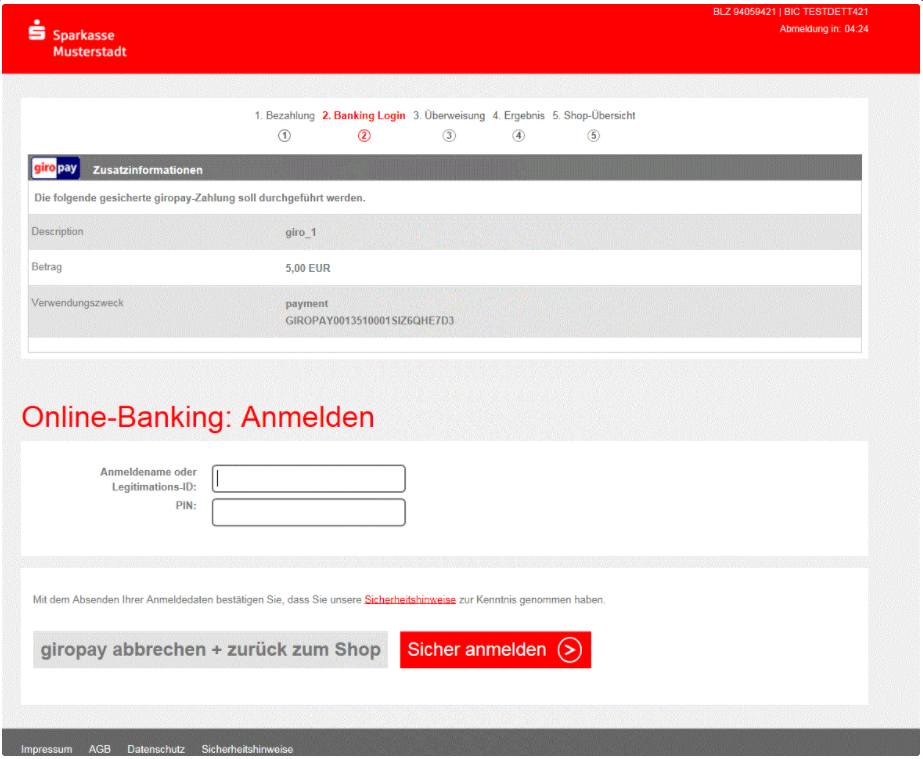
Task: Click the Description label
Action: click(57, 231)
